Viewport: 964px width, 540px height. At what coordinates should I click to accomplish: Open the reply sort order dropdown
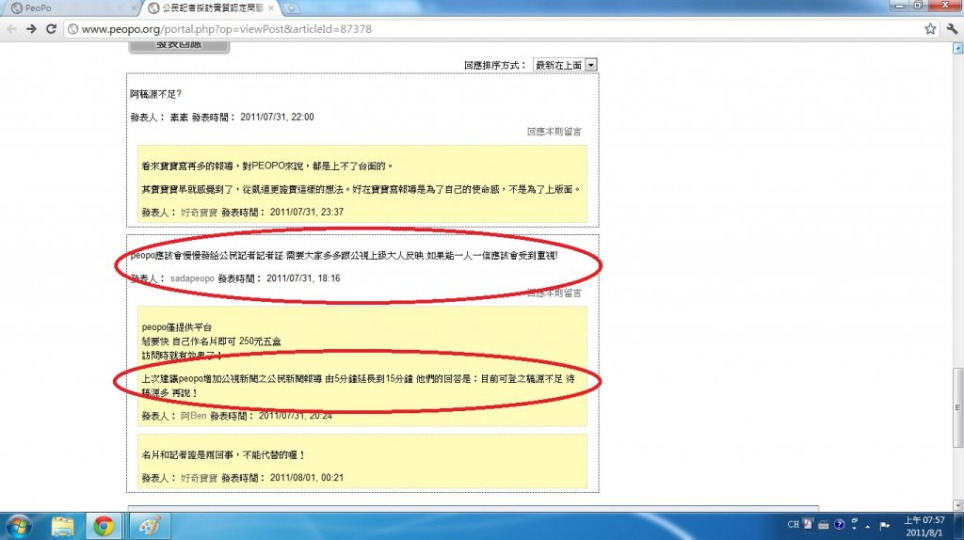[x=565, y=64]
